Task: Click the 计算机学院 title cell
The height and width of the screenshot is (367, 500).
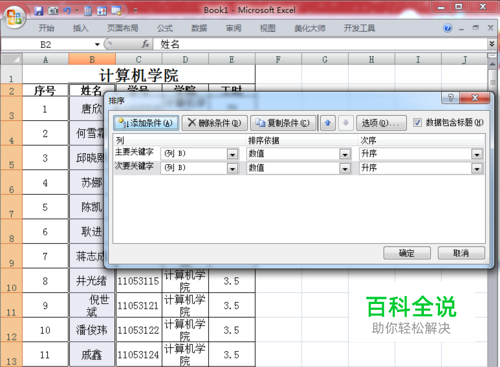Action: [x=139, y=75]
